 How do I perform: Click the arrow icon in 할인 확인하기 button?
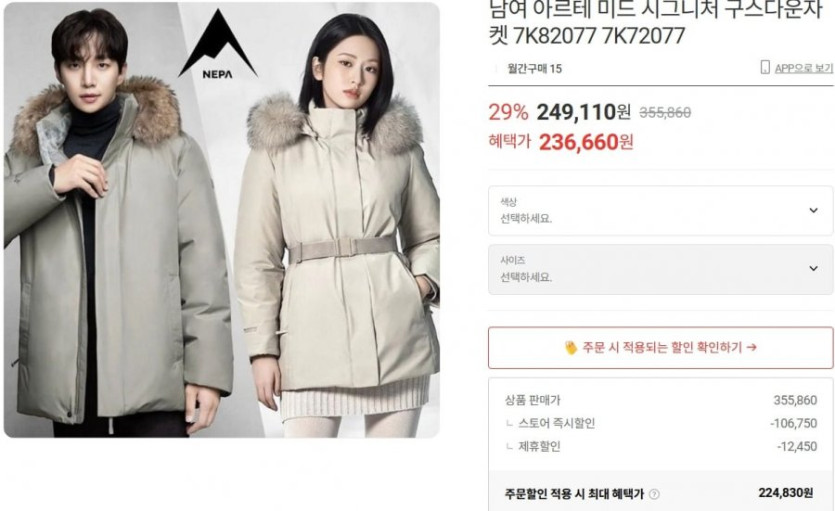click(x=751, y=347)
